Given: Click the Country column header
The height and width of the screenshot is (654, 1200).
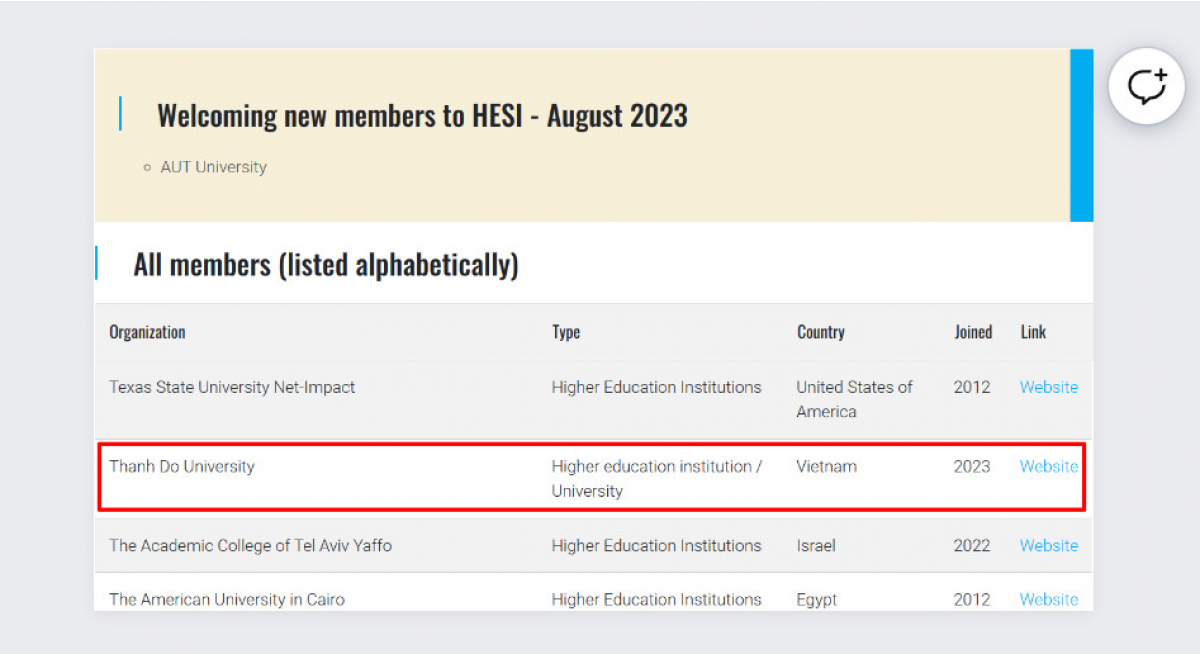Looking at the screenshot, I should (821, 332).
